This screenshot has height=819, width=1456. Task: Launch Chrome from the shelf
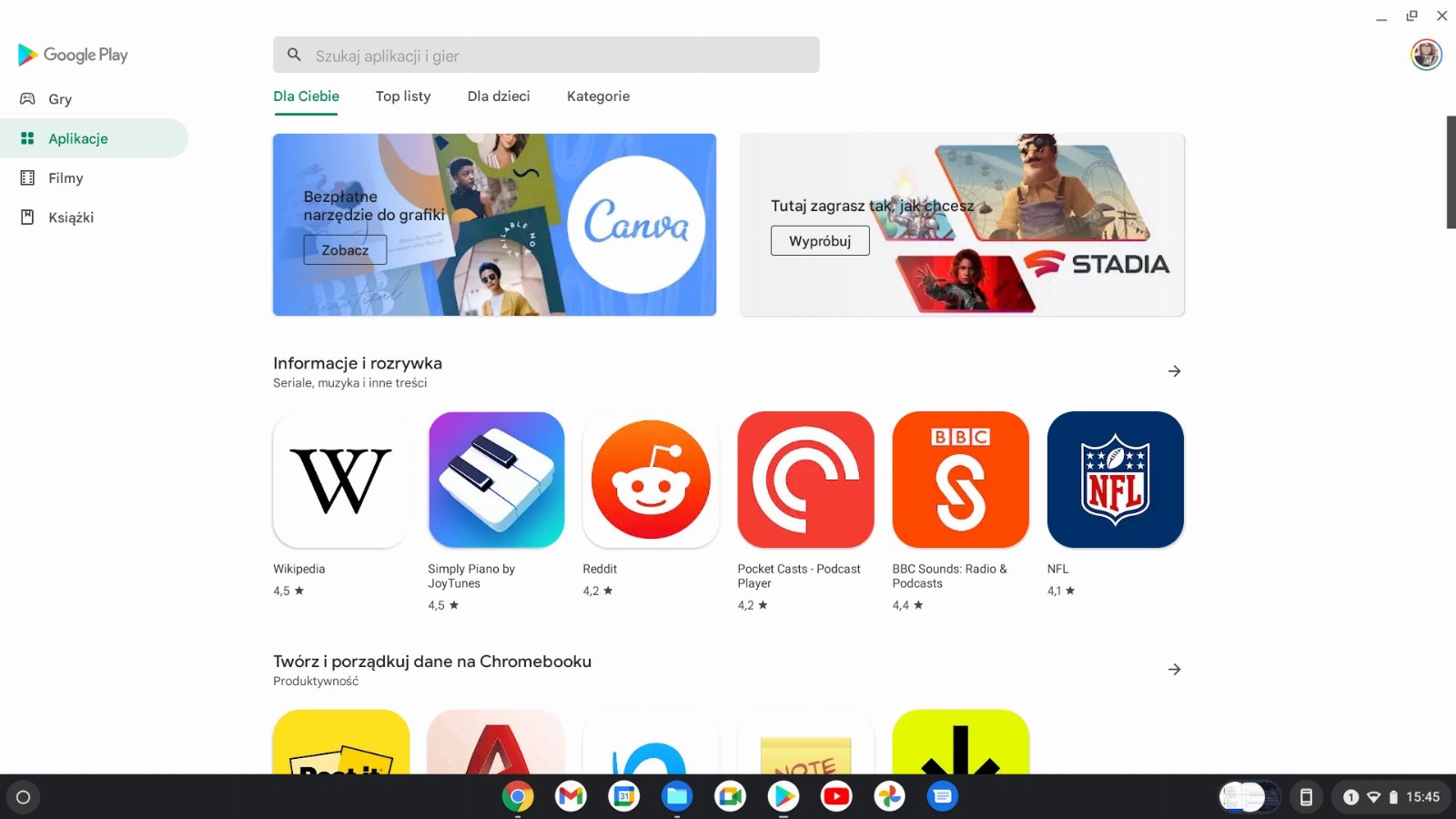coord(517,797)
